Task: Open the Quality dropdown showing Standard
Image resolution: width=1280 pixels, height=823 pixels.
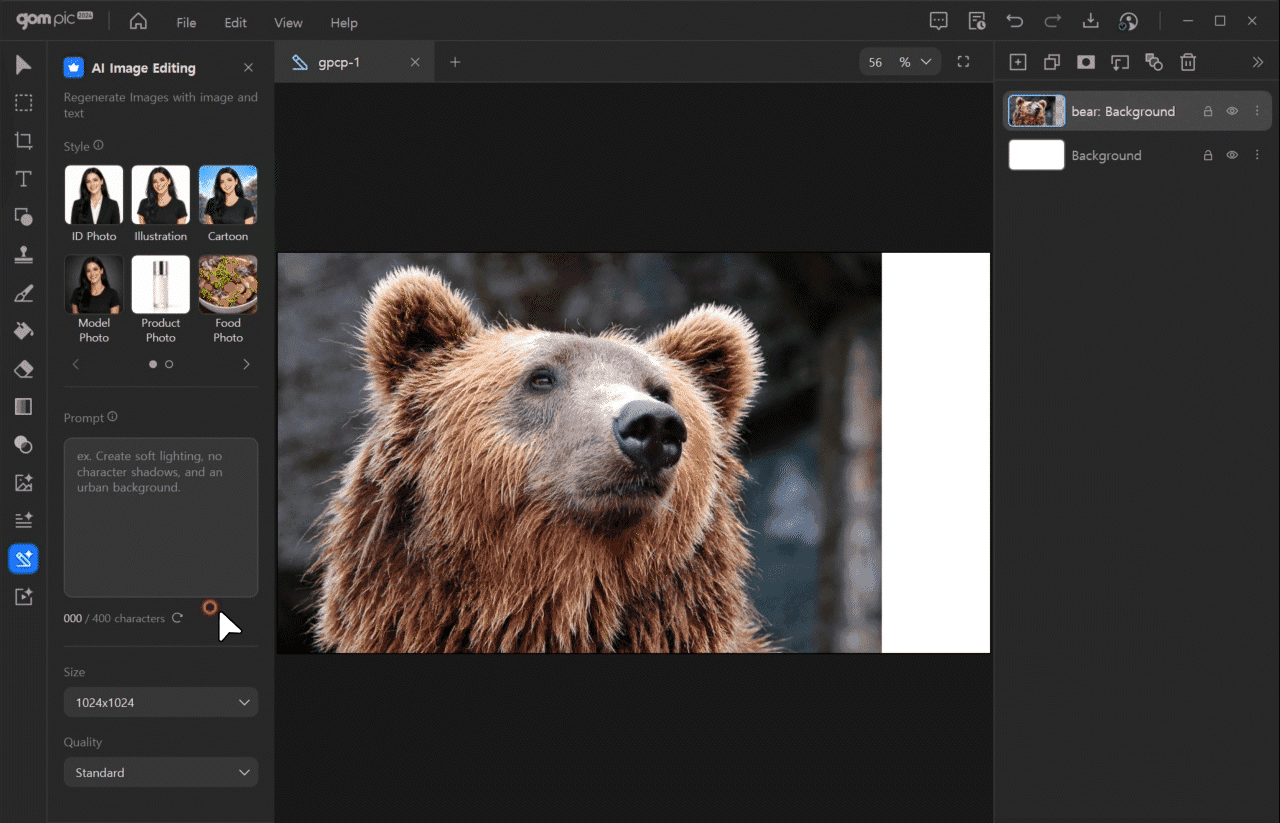Action: (161, 772)
